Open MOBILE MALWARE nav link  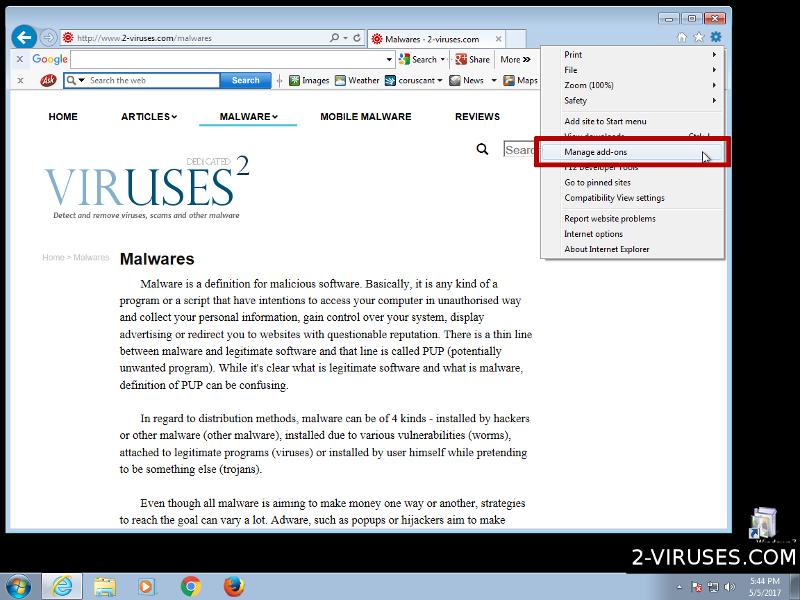[x=365, y=116]
